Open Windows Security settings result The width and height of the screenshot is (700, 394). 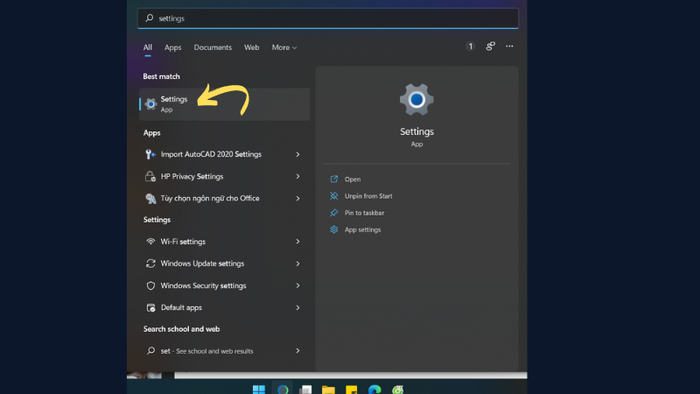coord(224,286)
